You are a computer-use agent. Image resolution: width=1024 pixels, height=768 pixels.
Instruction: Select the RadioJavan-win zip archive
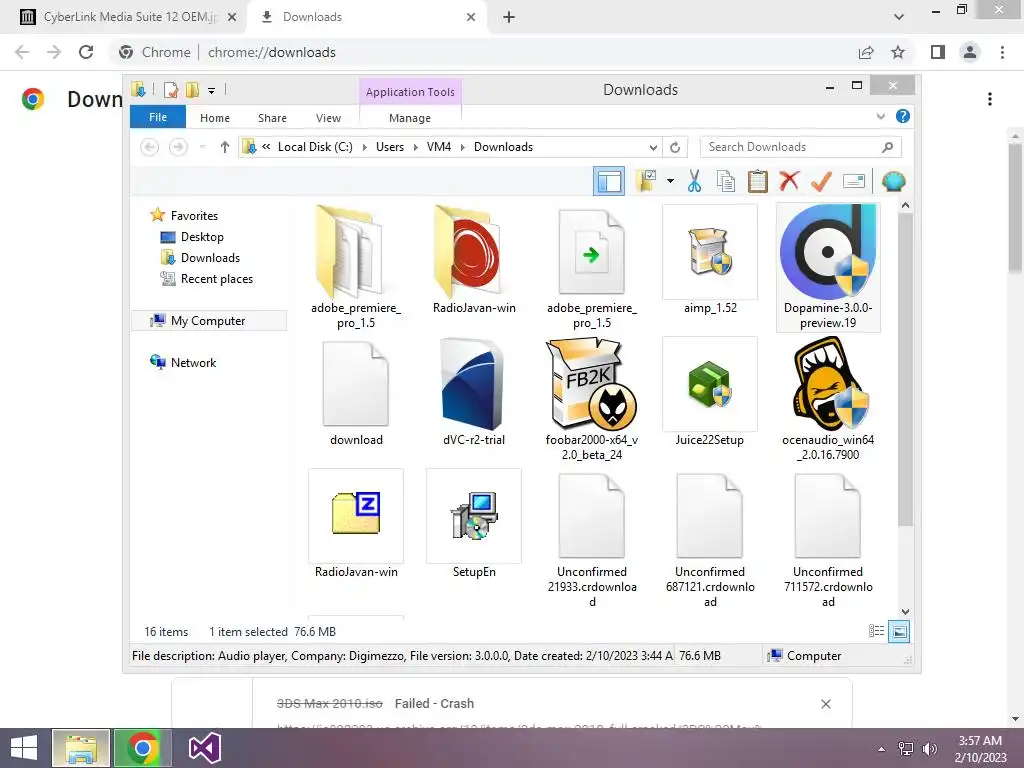pos(356,524)
